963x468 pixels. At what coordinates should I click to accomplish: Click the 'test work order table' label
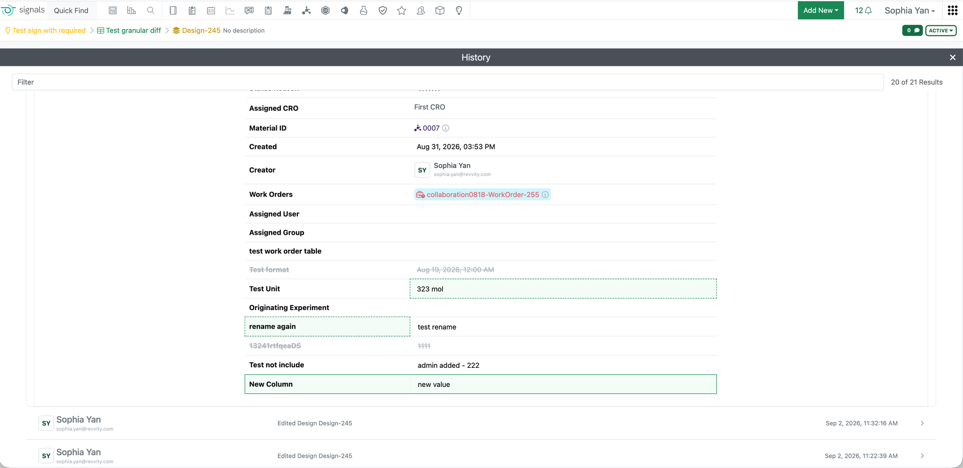[x=285, y=251]
